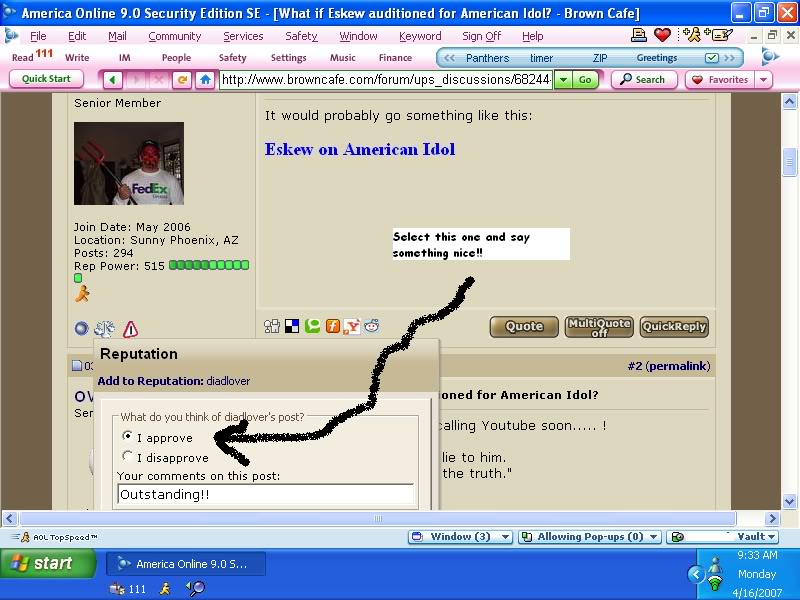Select the I disapprove radio button
The image size is (800, 600).
click(127, 456)
